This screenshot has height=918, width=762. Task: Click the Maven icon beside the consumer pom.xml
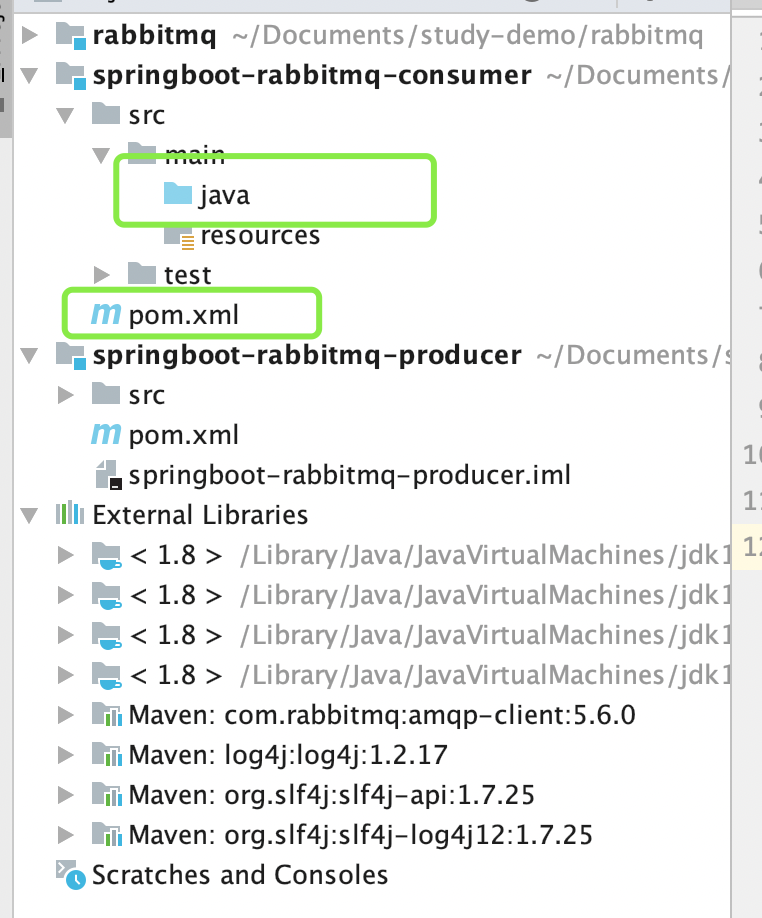[105, 315]
